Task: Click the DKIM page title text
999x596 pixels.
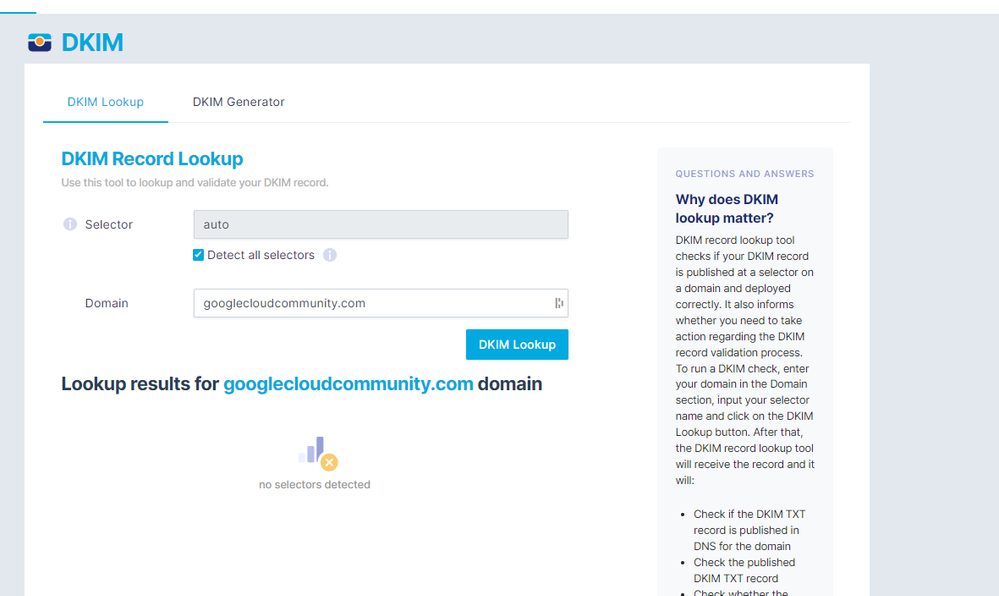Action: tap(92, 43)
